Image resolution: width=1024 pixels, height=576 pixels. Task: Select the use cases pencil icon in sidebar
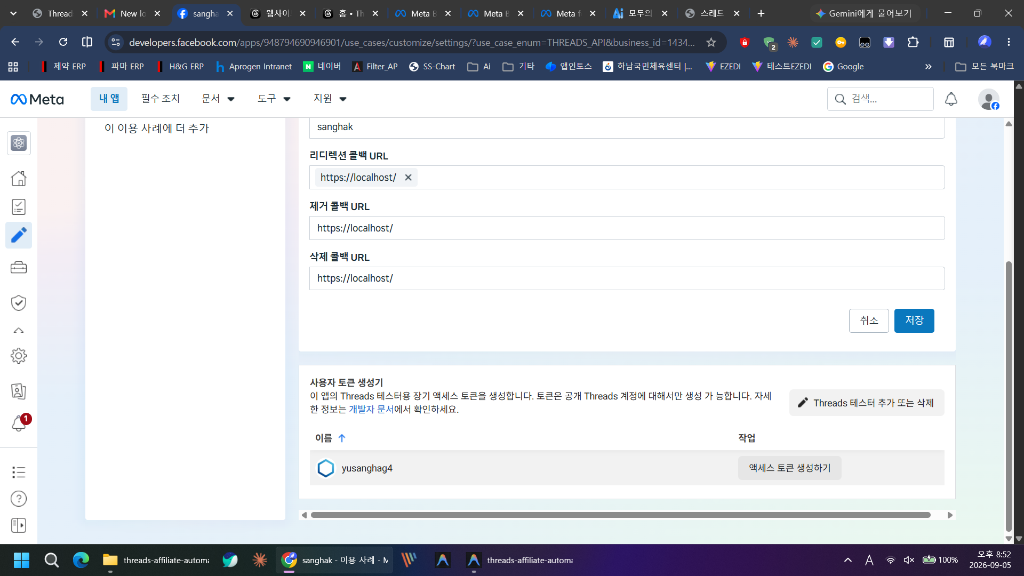pyautogui.click(x=18, y=235)
